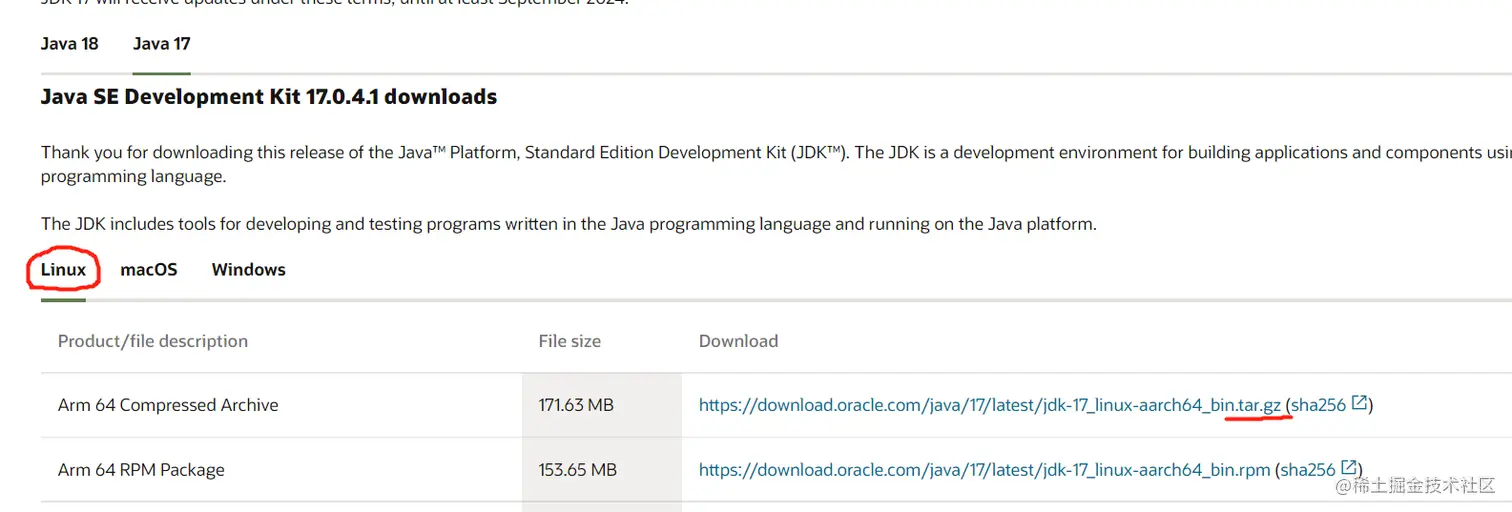This screenshot has height=512, width=1512.
Task: Switch to the Java 18 tab
Action: tap(69, 44)
